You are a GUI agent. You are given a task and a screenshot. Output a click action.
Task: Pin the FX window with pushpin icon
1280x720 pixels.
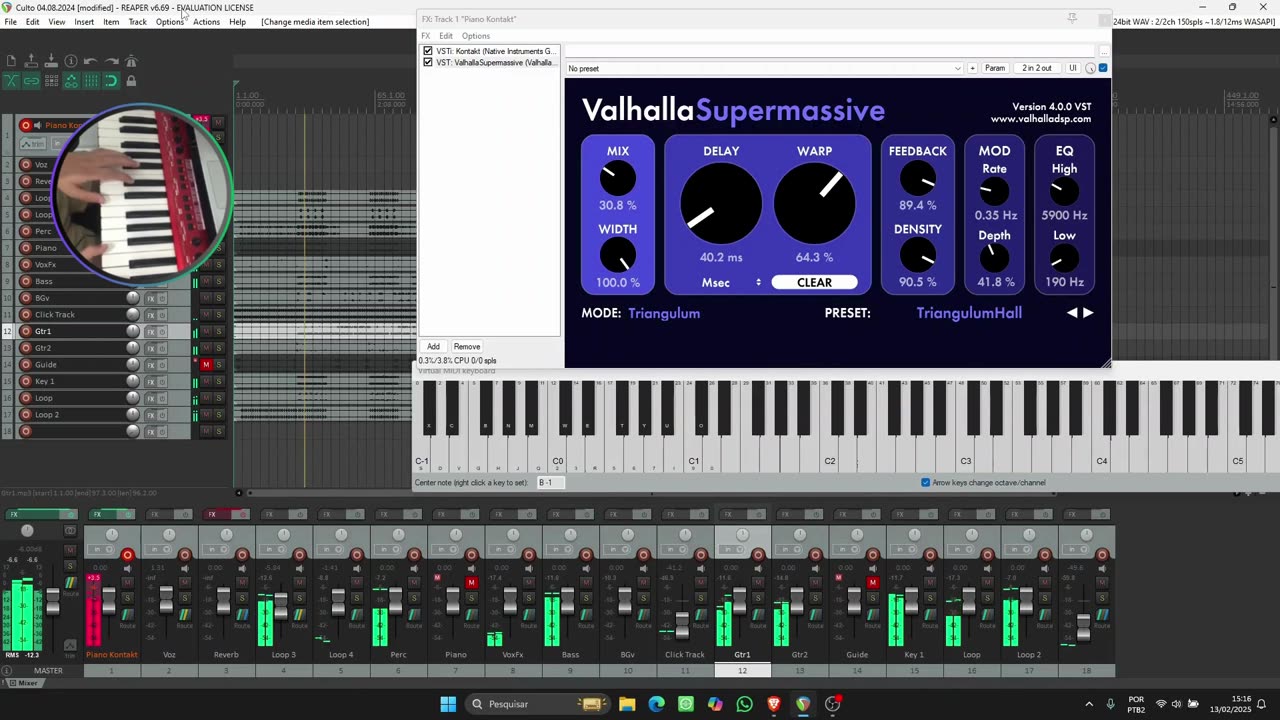(x=1072, y=18)
